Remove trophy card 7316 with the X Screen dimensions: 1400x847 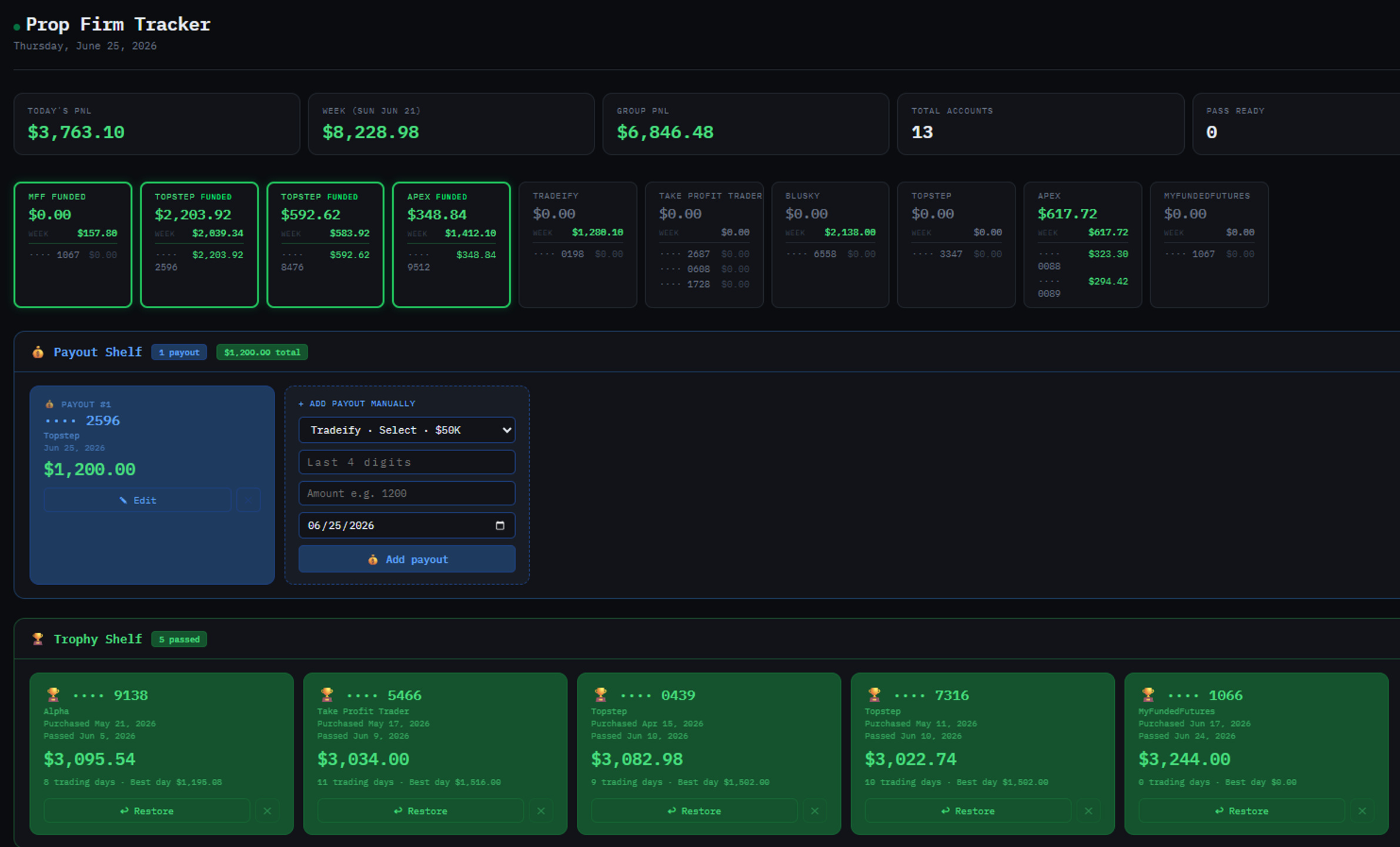[x=1088, y=811]
